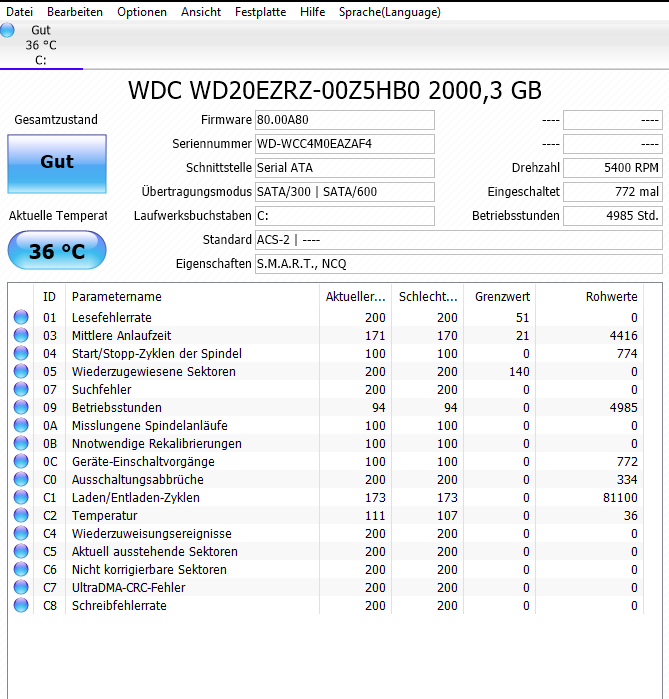Image resolution: width=669 pixels, height=699 pixels.
Task: Click the Laufwerksbuchstaben field C:
Action: [x=345, y=216]
